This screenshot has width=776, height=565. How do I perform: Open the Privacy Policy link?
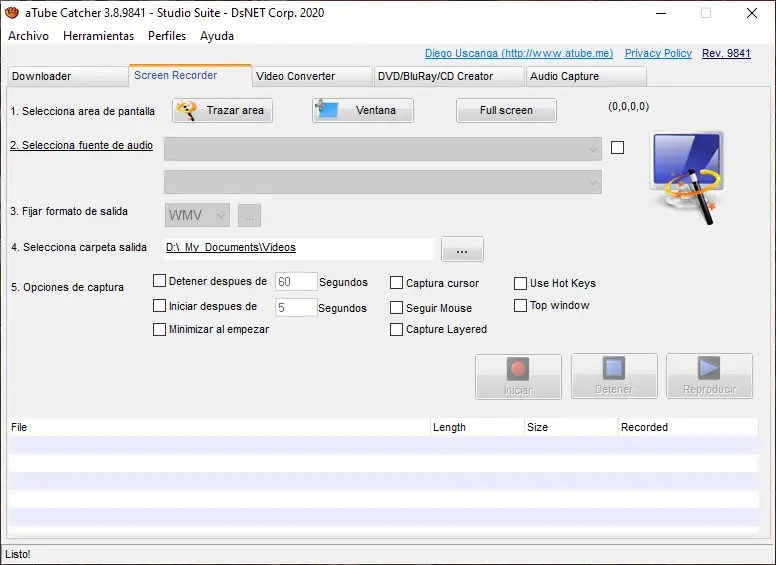pyautogui.click(x=658, y=53)
